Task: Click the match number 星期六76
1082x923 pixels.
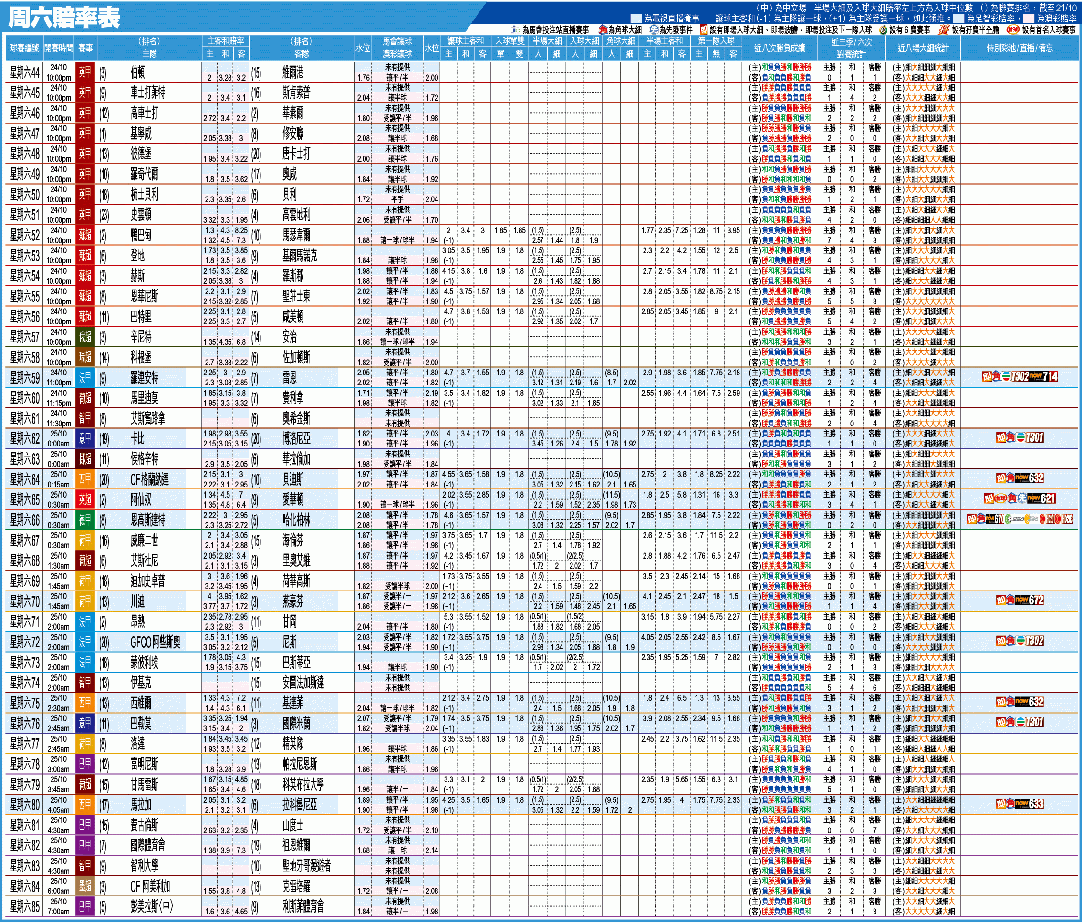Action: [25, 724]
